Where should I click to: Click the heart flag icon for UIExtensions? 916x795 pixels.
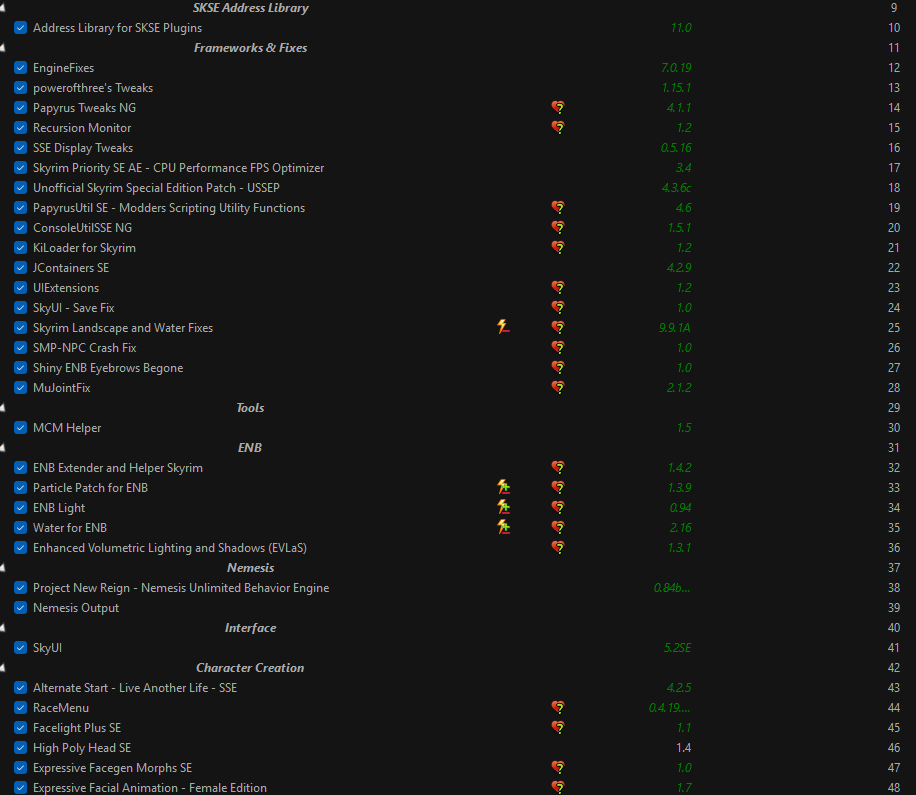(x=558, y=287)
